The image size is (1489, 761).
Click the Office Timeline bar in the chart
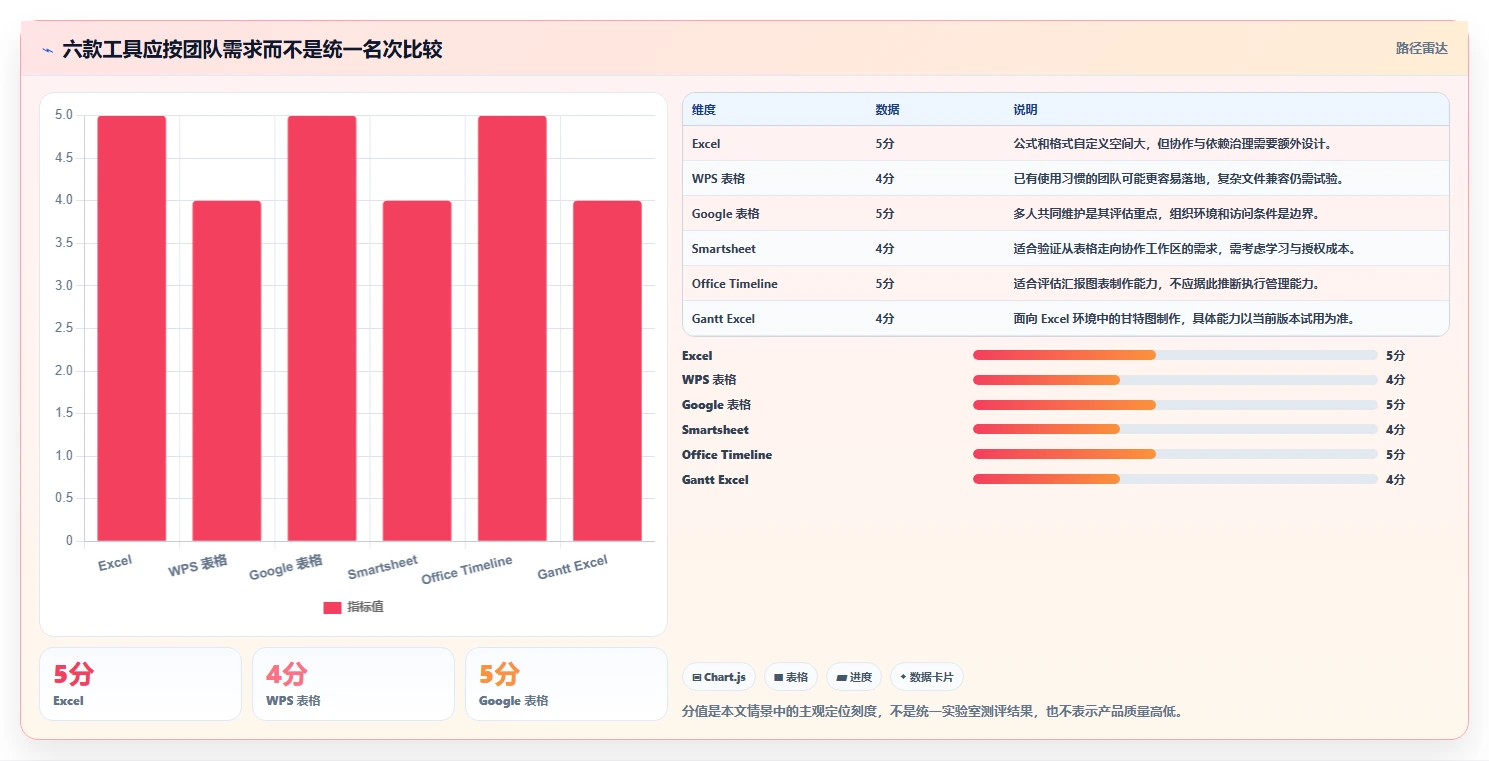(512, 328)
